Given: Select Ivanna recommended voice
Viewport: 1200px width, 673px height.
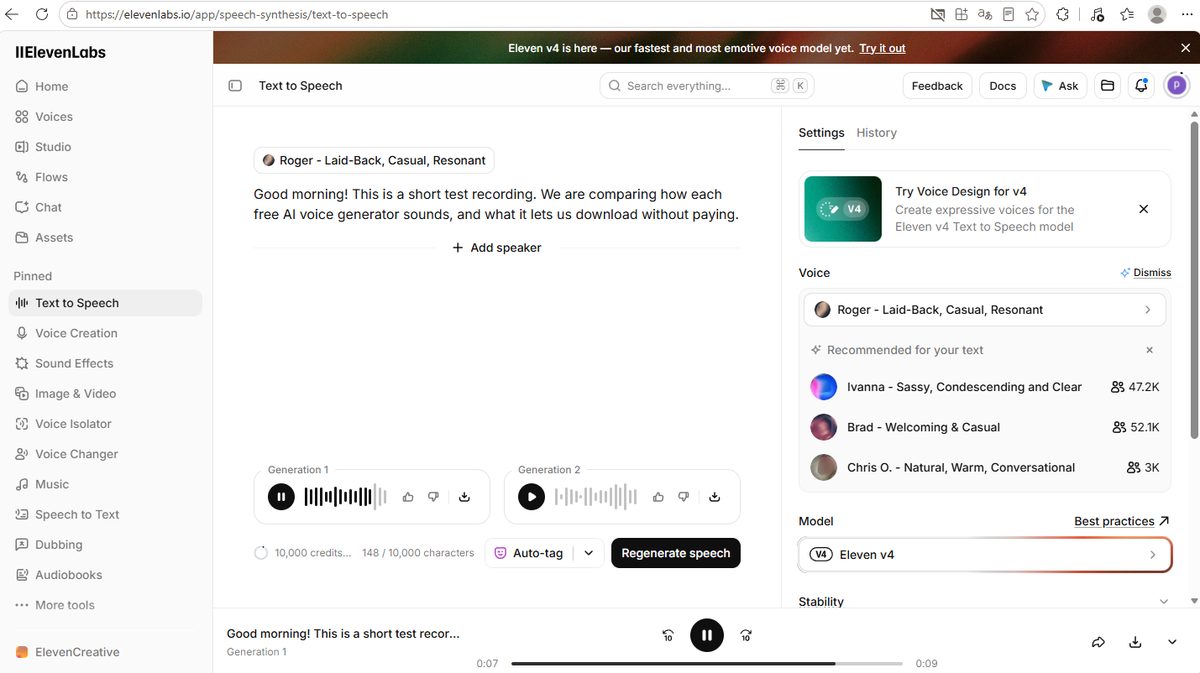Looking at the screenshot, I should (985, 387).
